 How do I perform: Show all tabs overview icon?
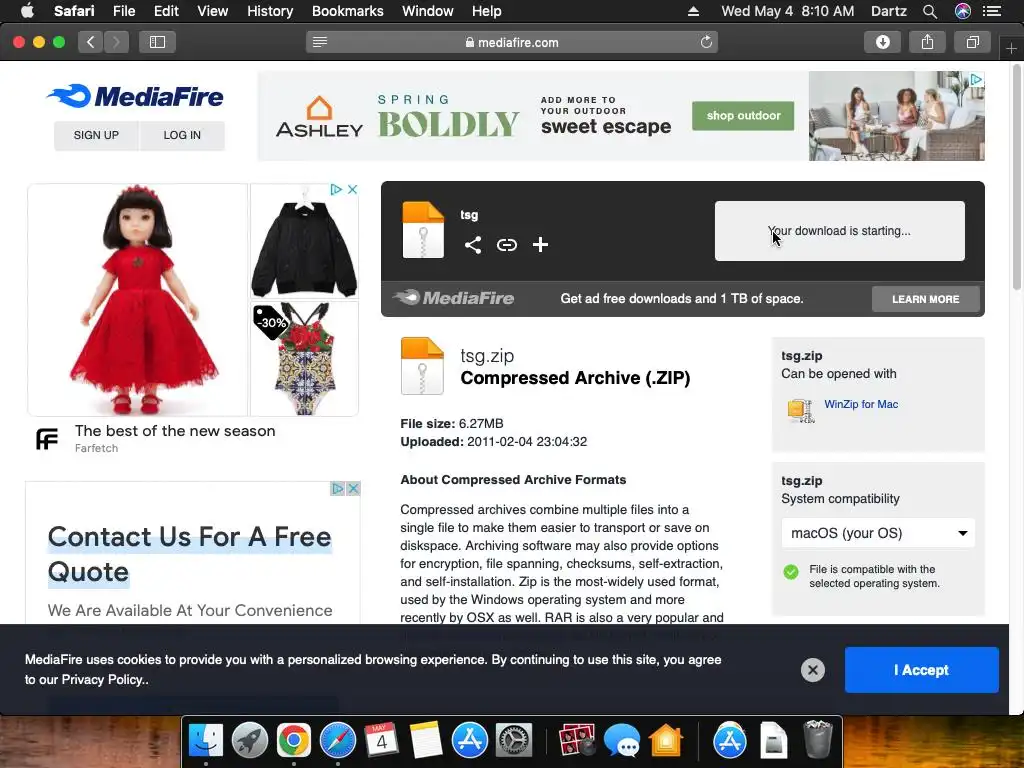(972, 42)
